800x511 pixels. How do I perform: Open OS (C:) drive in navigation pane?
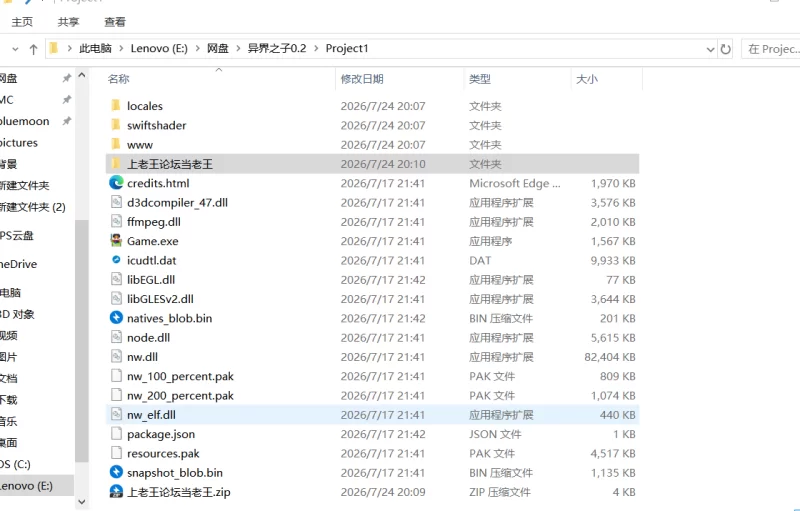[15, 464]
